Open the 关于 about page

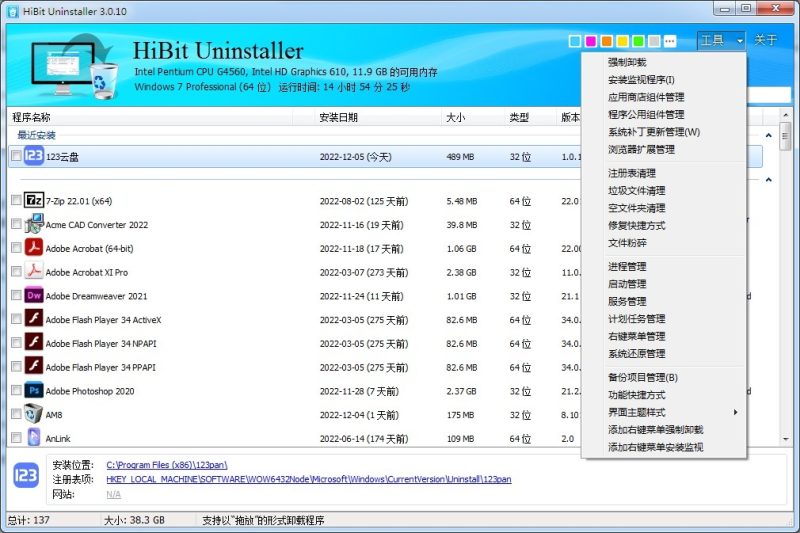765,40
